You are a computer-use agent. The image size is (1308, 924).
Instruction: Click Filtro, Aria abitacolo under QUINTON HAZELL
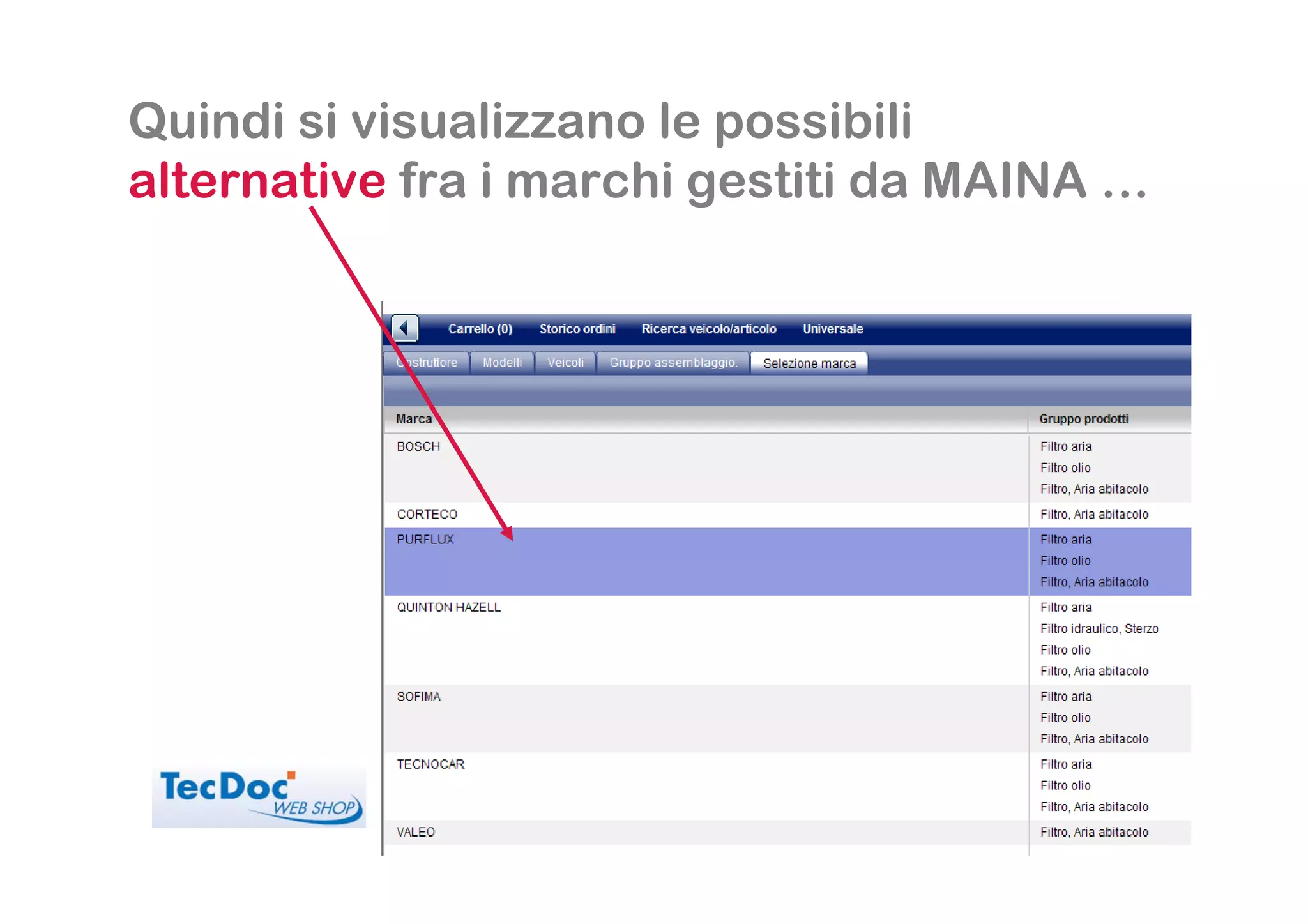click(1094, 671)
